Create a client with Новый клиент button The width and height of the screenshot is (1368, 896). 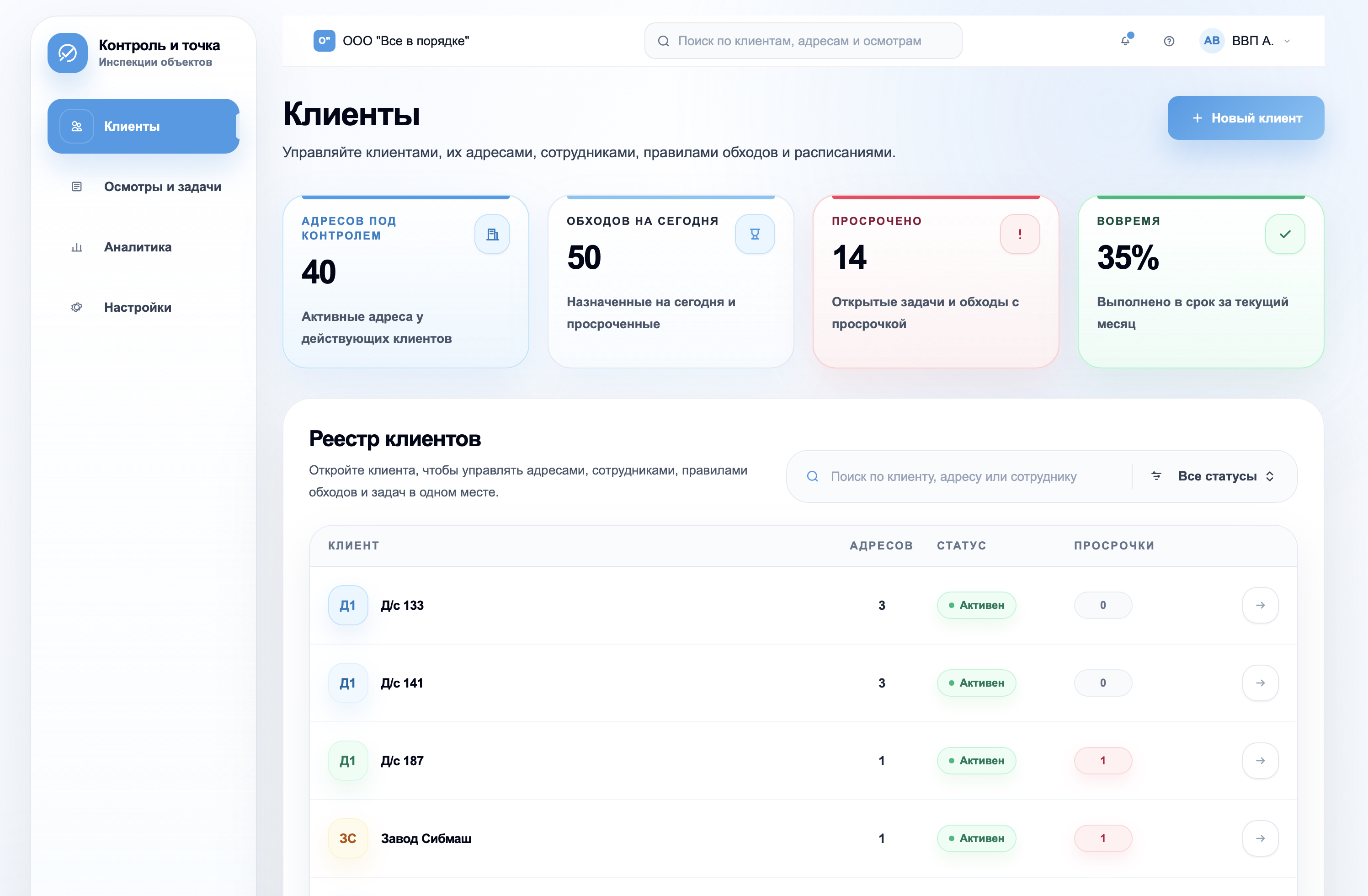(x=1246, y=118)
